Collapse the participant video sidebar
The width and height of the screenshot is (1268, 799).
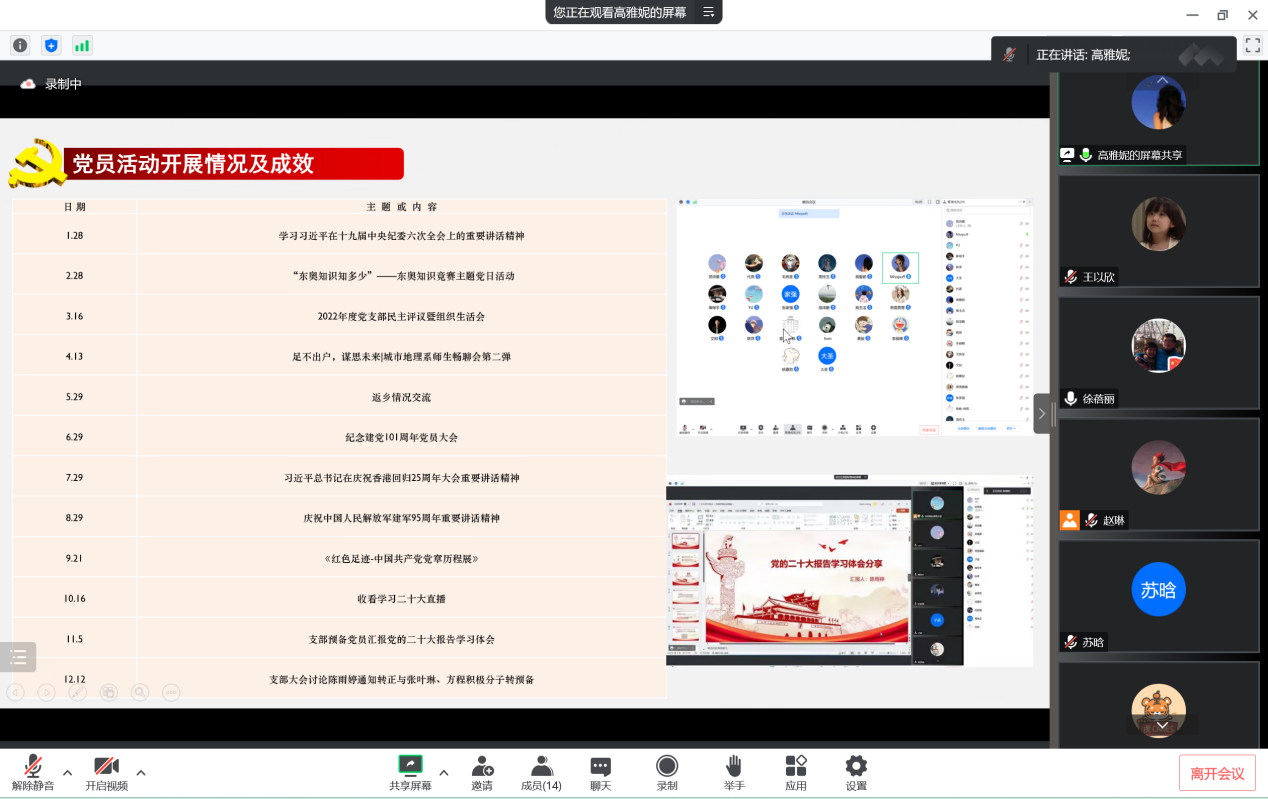coord(1042,413)
